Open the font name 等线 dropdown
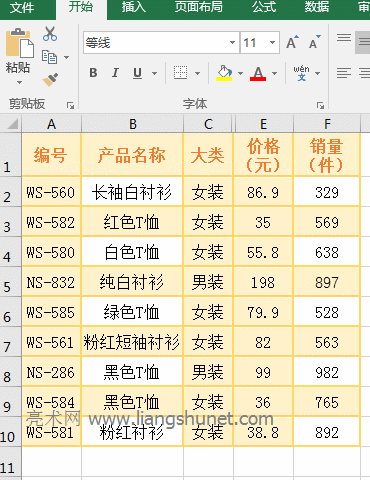 click(x=232, y=42)
